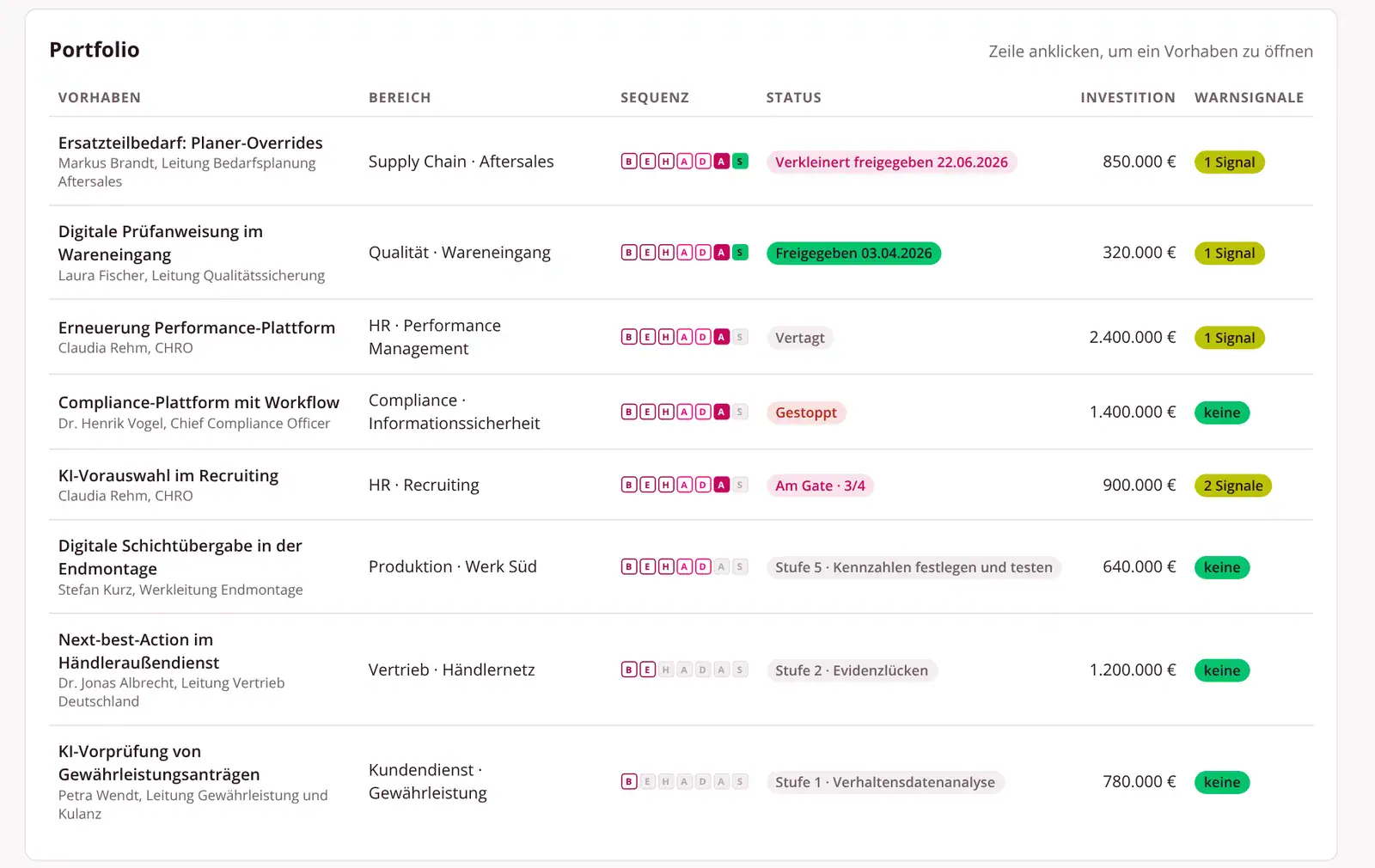
Task: Click the 'Vertagt' status badge
Action: [799, 338]
